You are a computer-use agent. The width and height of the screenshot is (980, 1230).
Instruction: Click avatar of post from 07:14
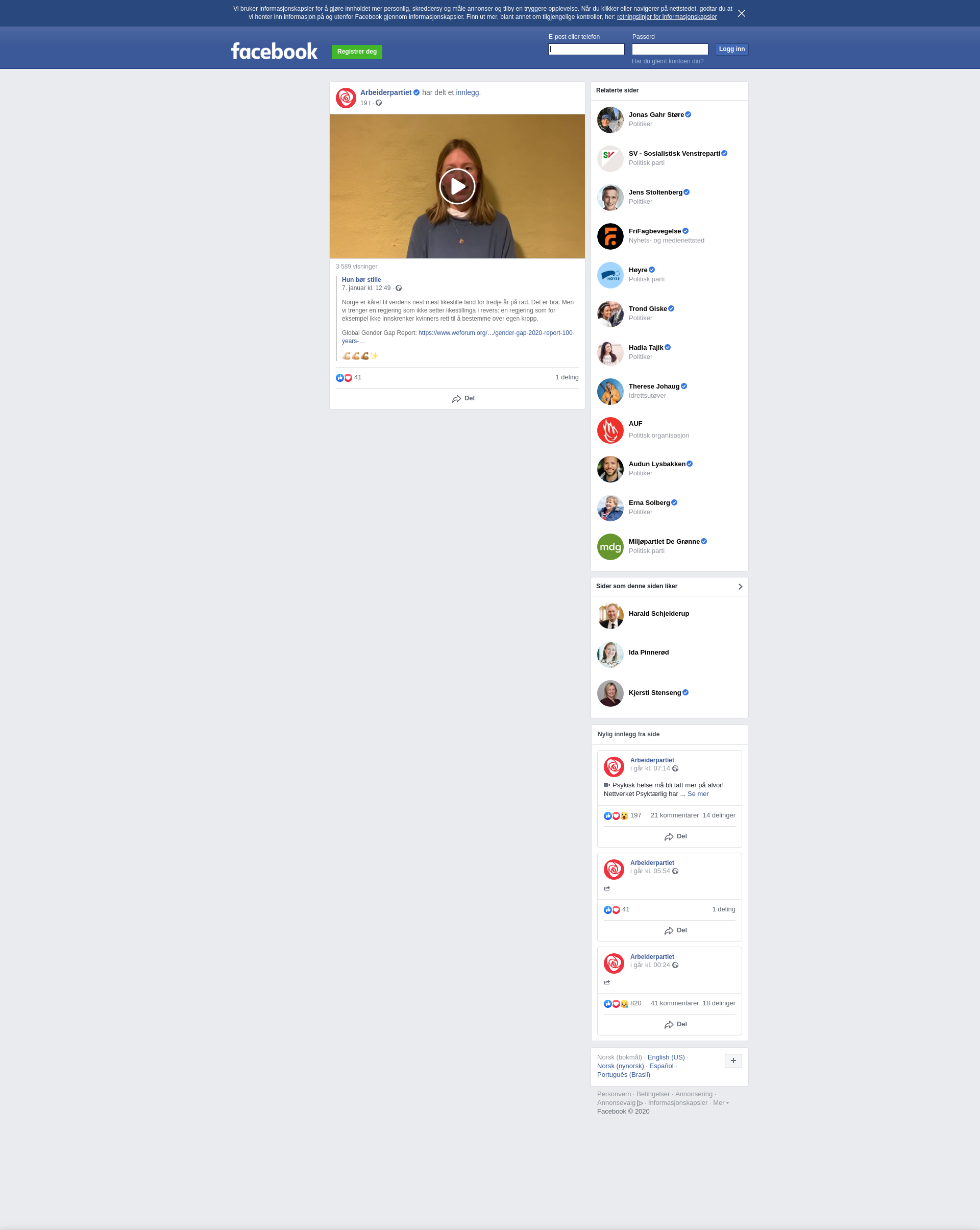click(x=614, y=767)
